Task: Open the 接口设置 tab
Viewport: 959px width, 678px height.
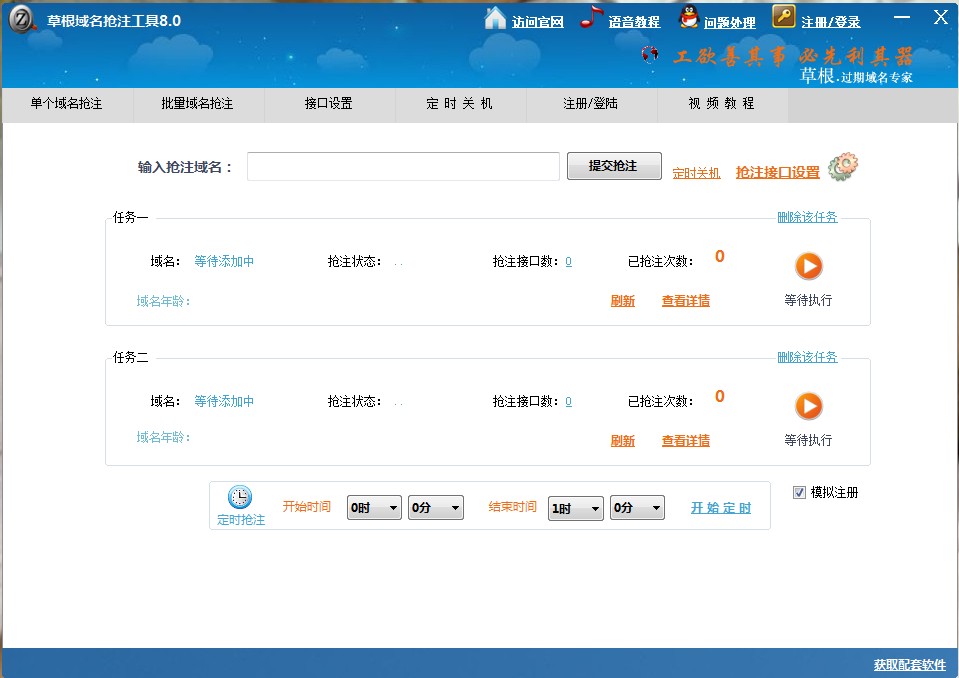Action: pyautogui.click(x=329, y=104)
